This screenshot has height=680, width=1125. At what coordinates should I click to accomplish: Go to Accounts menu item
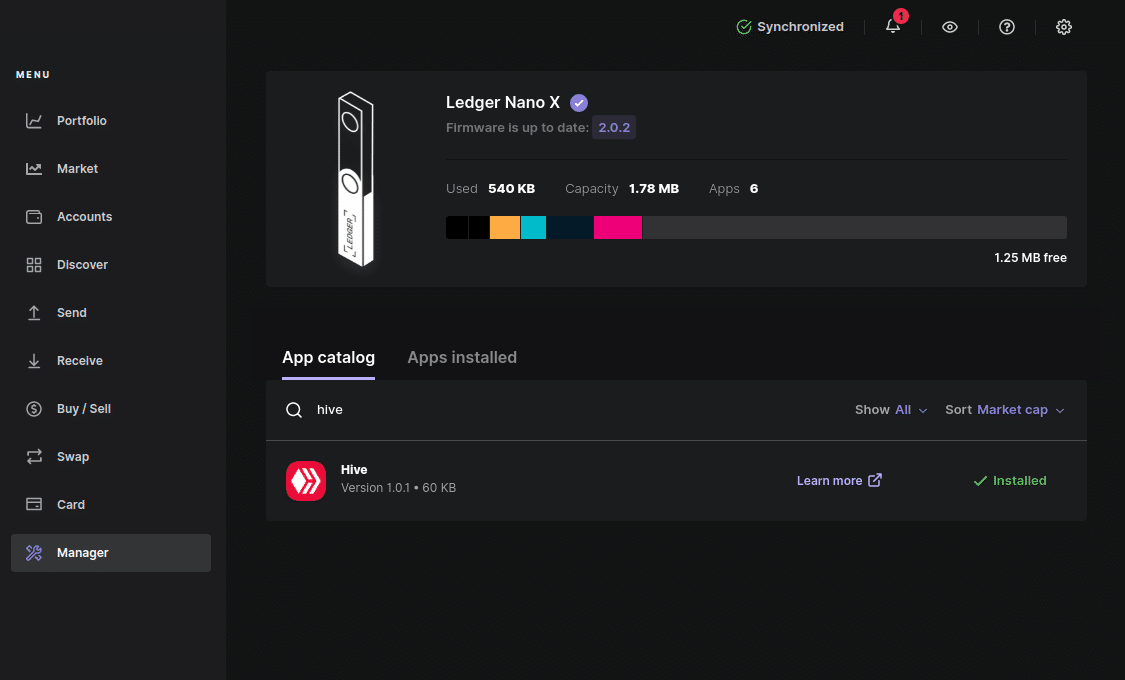click(110, 217)
